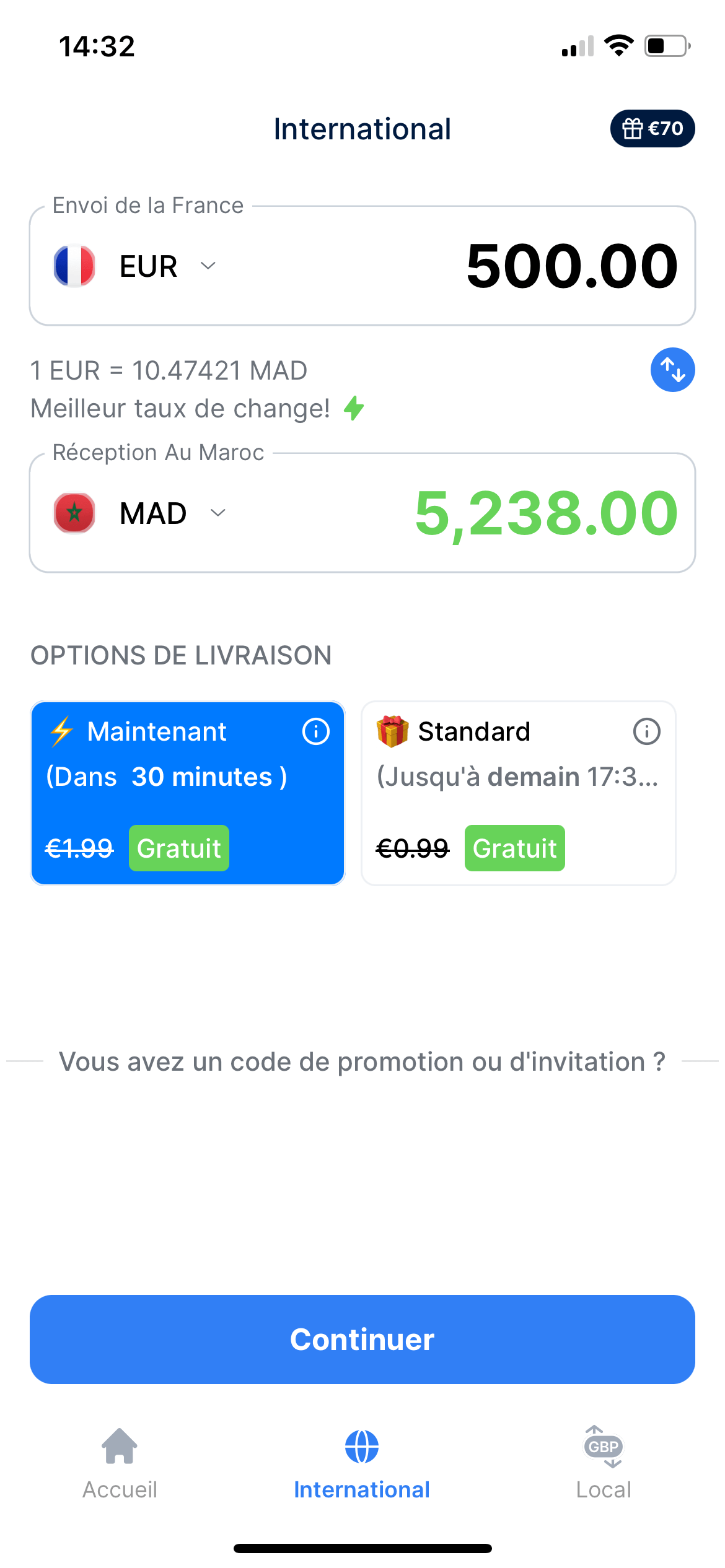
Task: Tap the exchange rate 1 EUR text
Action: click(169, 370)
